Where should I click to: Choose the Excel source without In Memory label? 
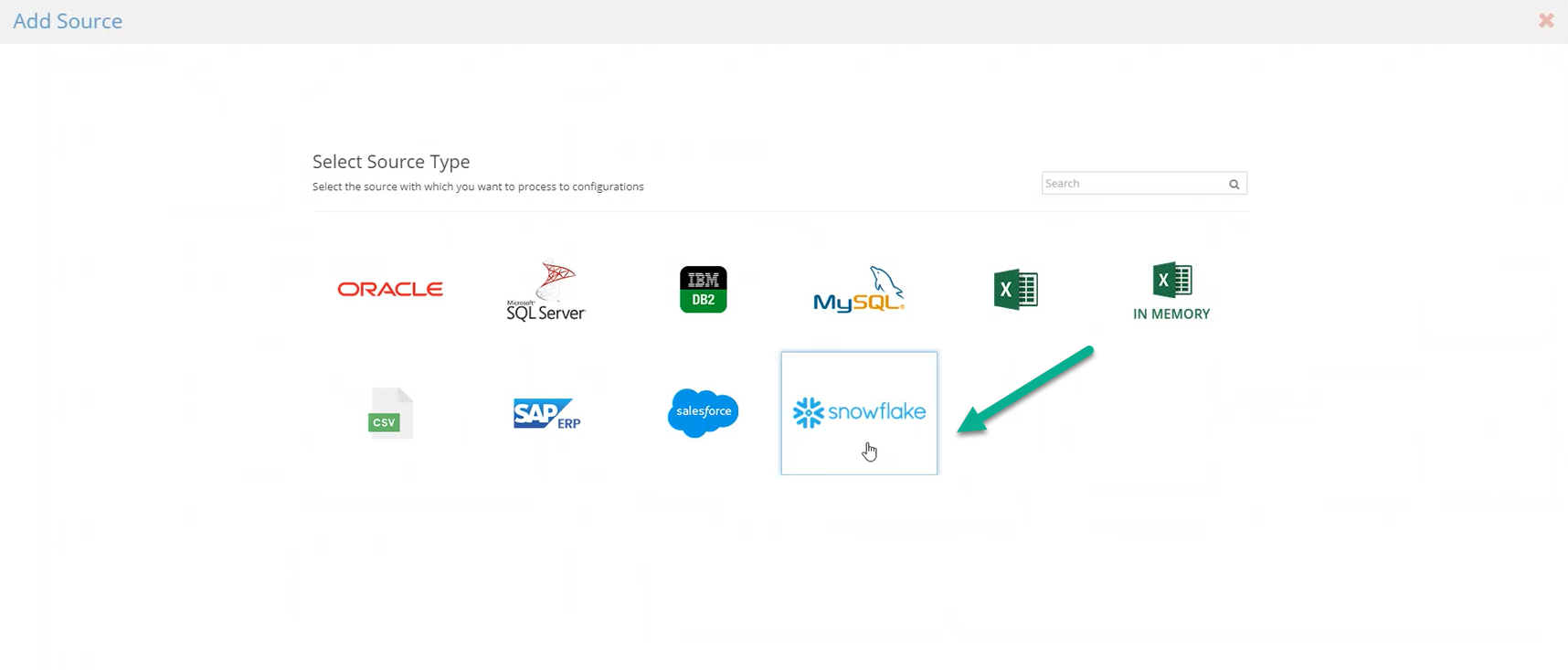pyautogui.click(x=1015, y=290)
